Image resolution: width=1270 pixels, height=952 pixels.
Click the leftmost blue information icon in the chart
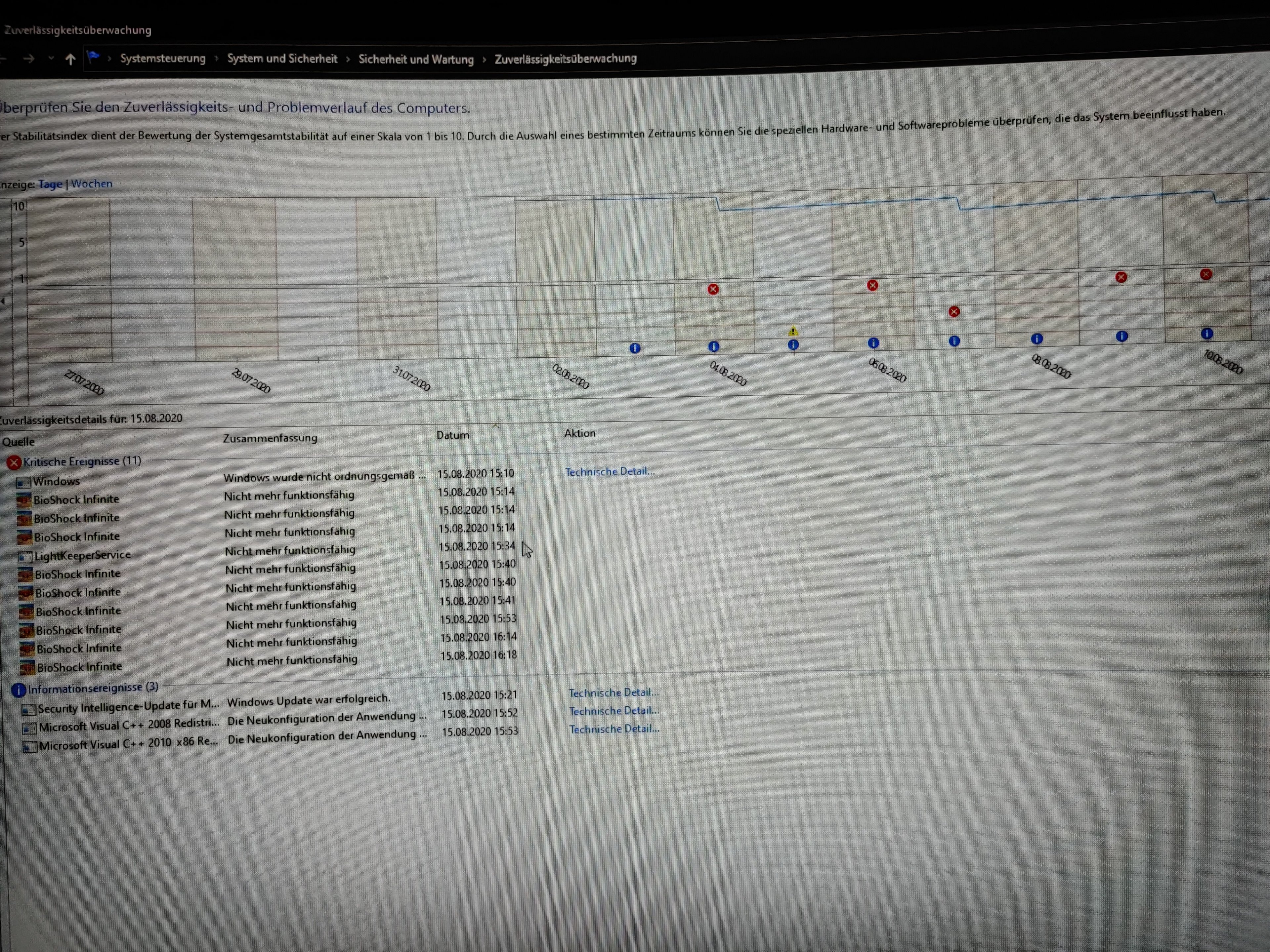point(634,348)
